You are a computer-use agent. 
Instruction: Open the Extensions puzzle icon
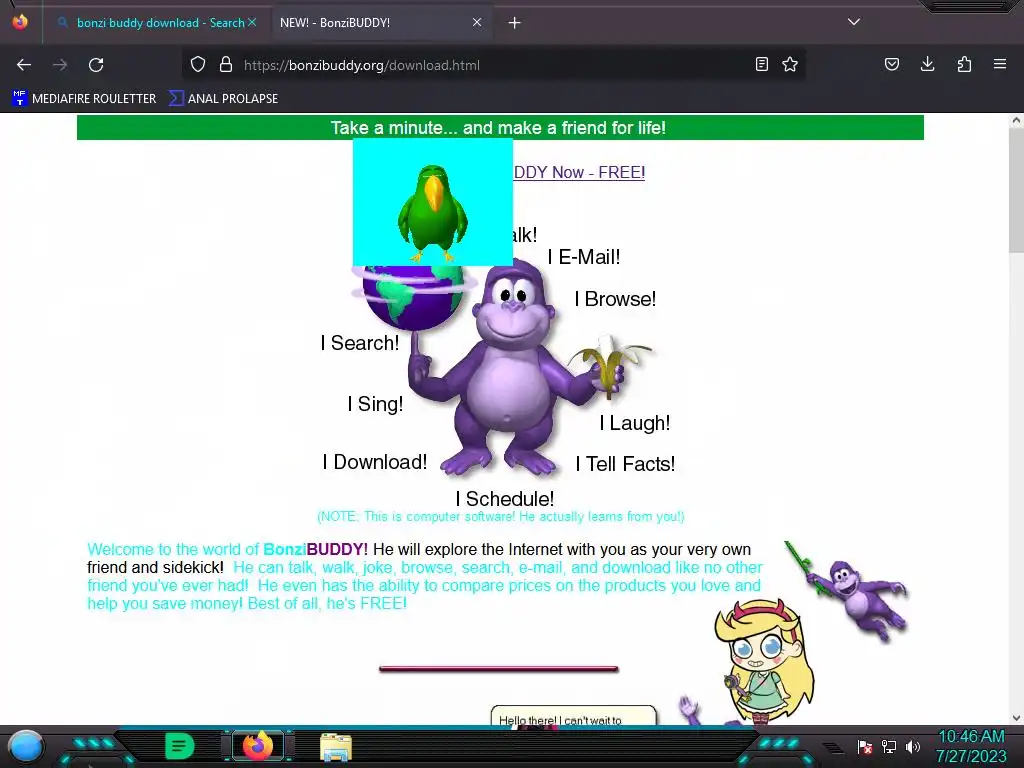click(964, 64)
